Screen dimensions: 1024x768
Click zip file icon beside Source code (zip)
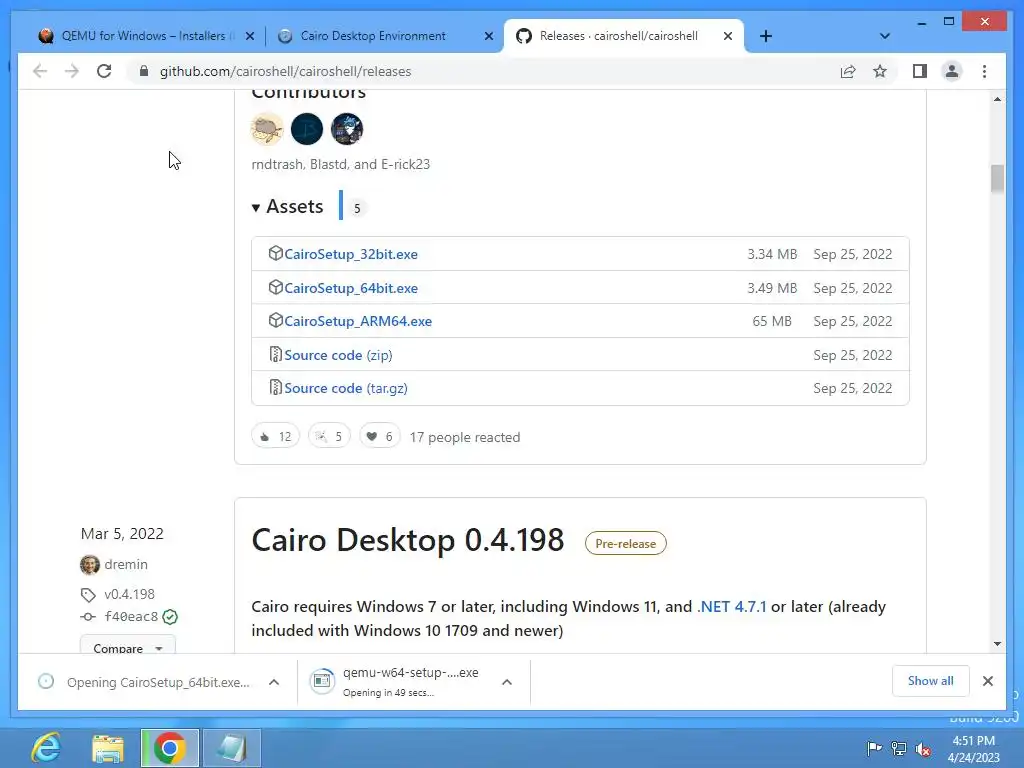click(x=275, y=355)
